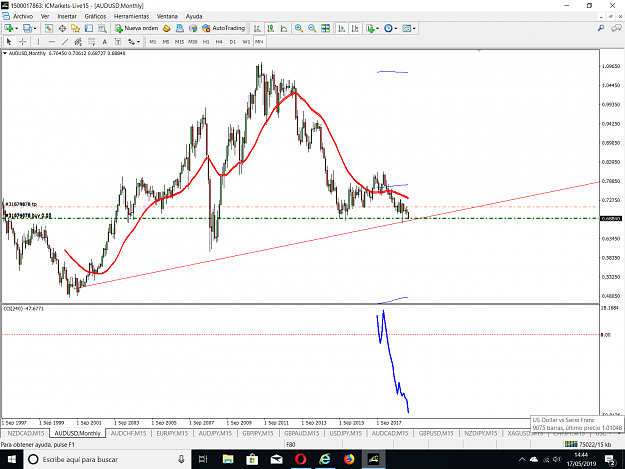Image resolution: width=625 pixels, height=469 pixels.
Task: Toggle chart auto scroll
Action: tap(342, 28)
